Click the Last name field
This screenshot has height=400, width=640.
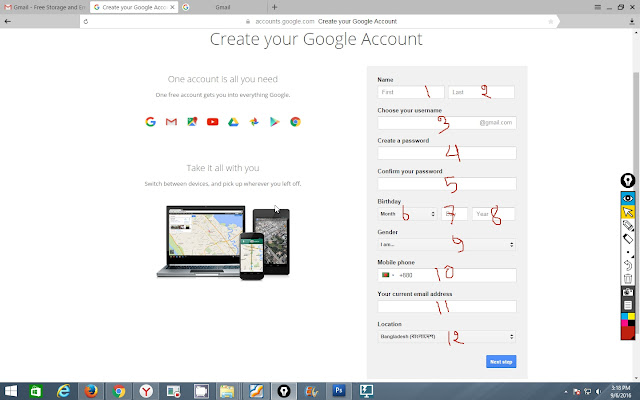pos(481,92)
